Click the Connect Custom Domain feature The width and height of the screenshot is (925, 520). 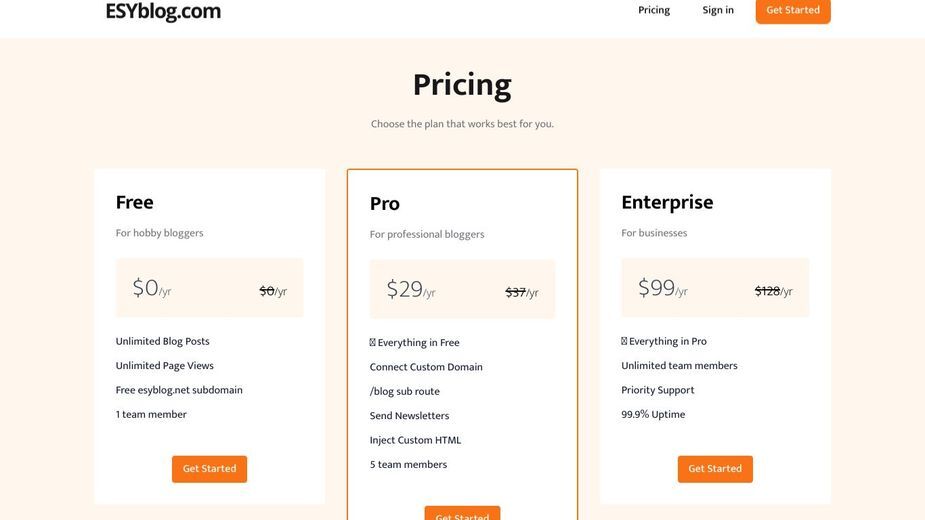426,367
